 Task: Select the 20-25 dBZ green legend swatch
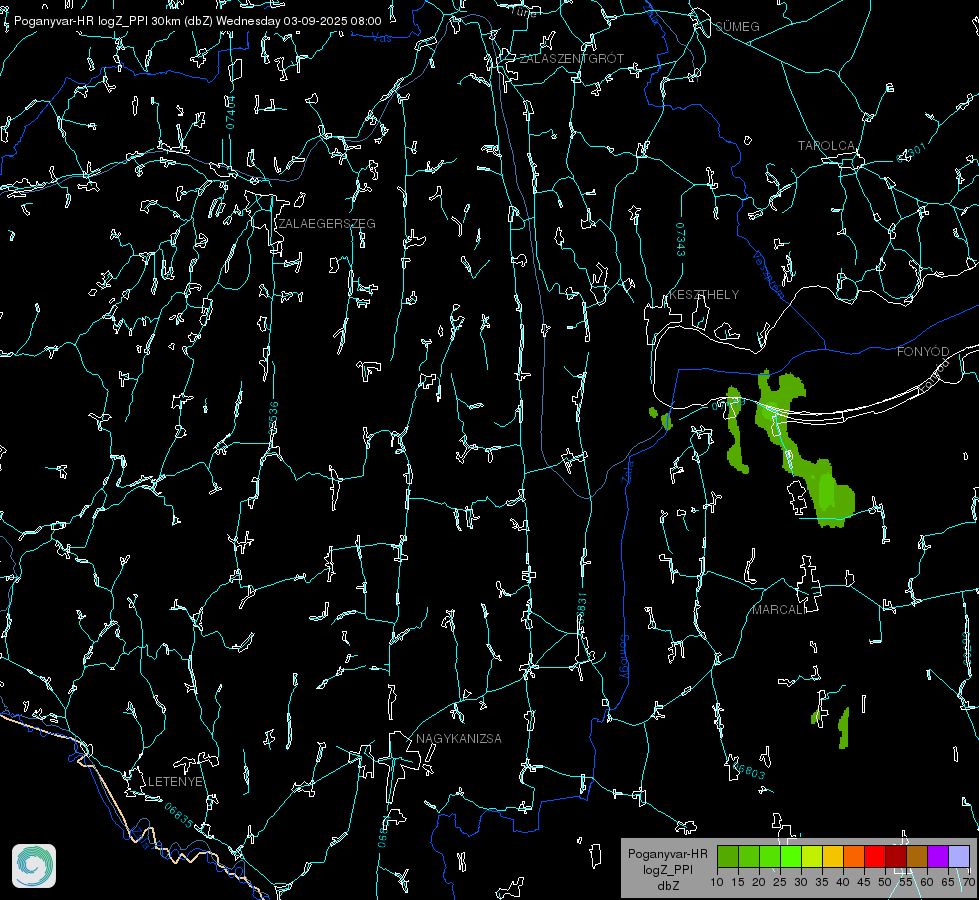click(x=770, y=856)
